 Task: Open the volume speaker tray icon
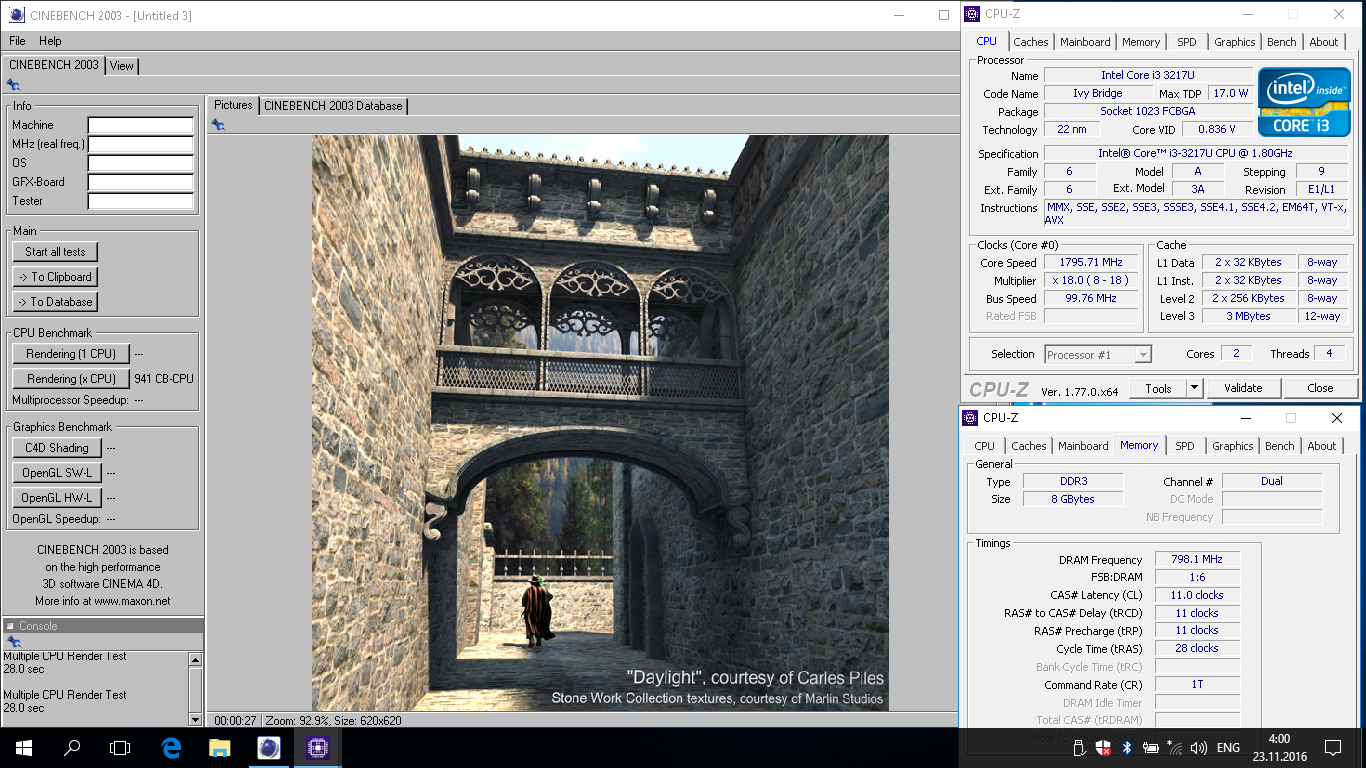1199,748
